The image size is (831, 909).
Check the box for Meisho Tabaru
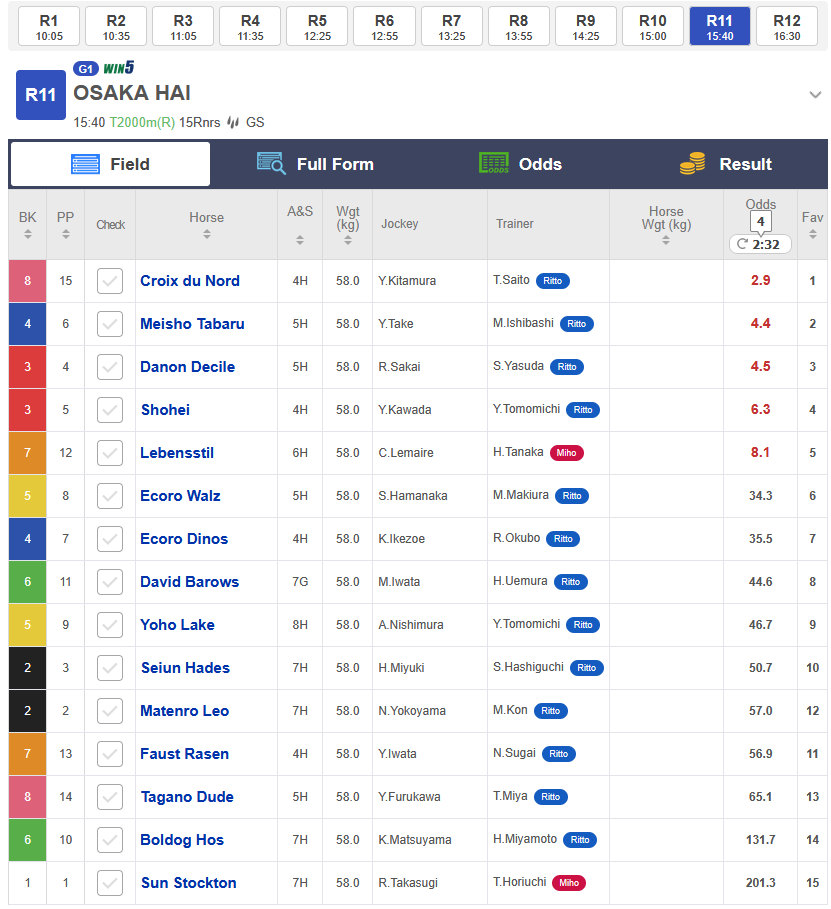pyautogui.click(x=110, y=324)
